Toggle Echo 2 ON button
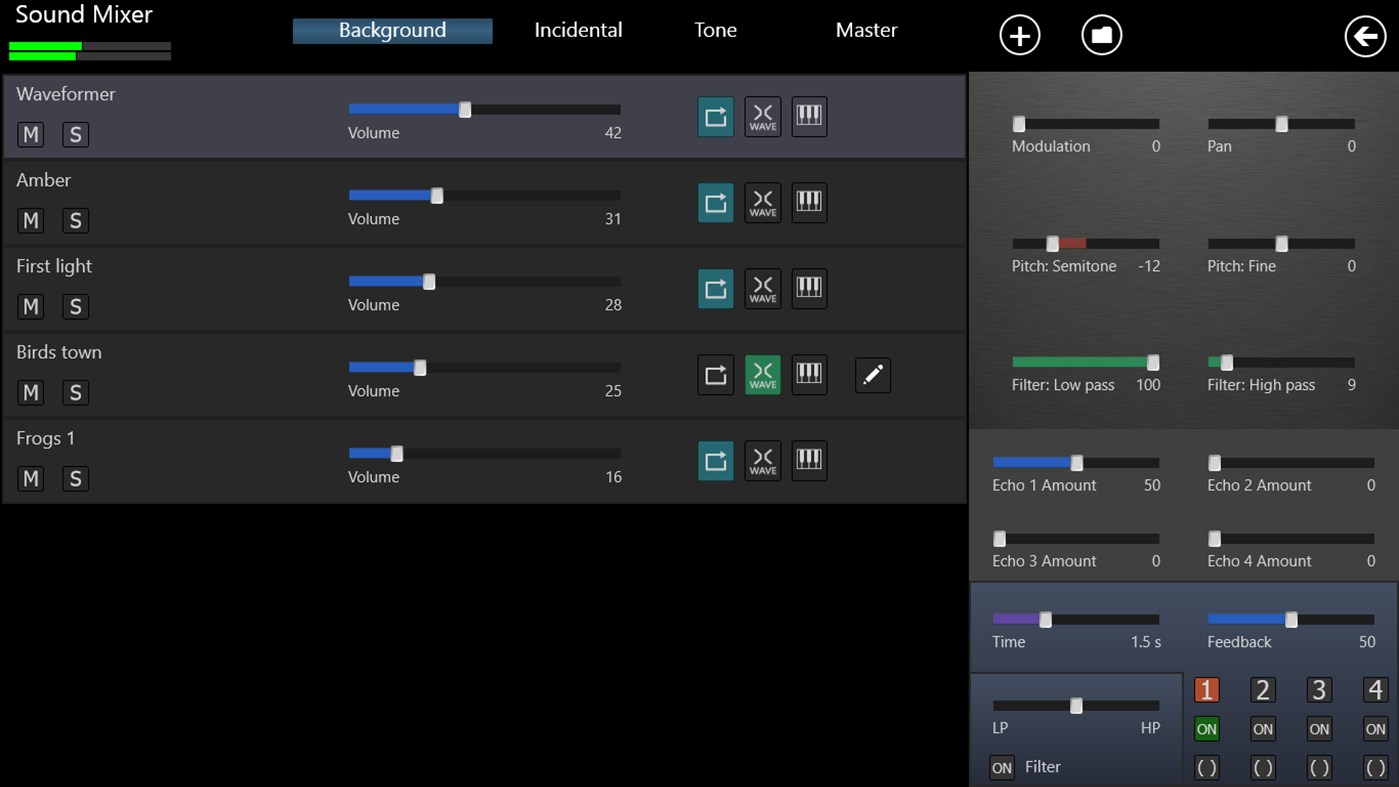 (1262, 728)
